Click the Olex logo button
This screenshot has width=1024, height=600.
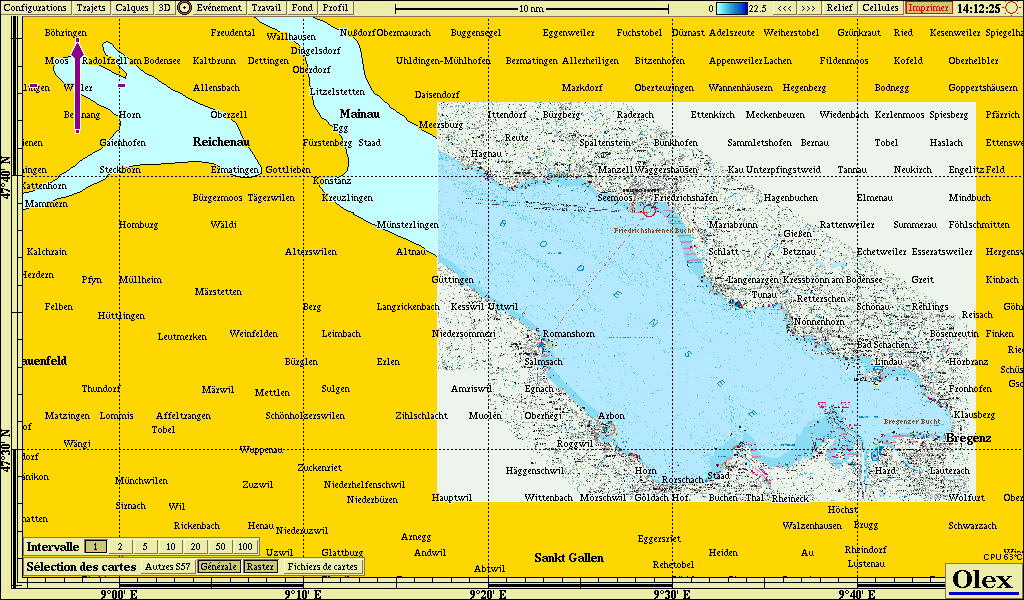point(983,580)
